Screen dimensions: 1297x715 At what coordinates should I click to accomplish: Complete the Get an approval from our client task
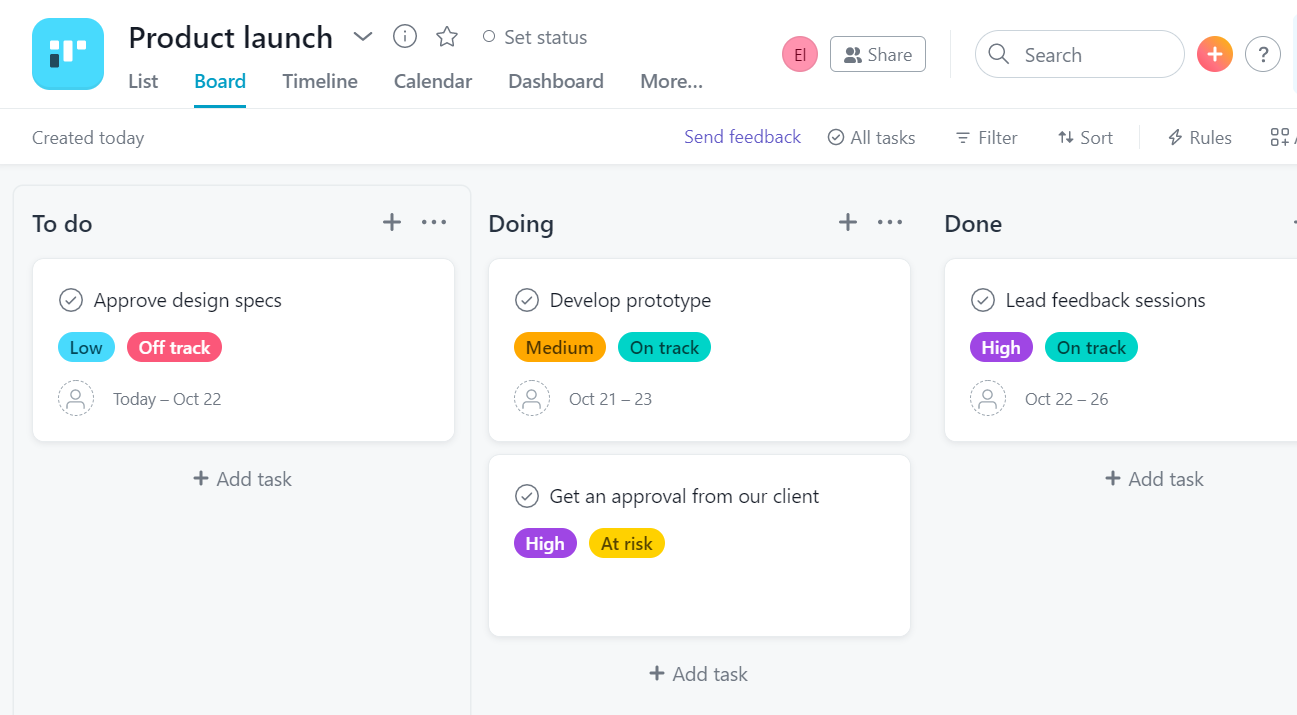pos(527,495)
